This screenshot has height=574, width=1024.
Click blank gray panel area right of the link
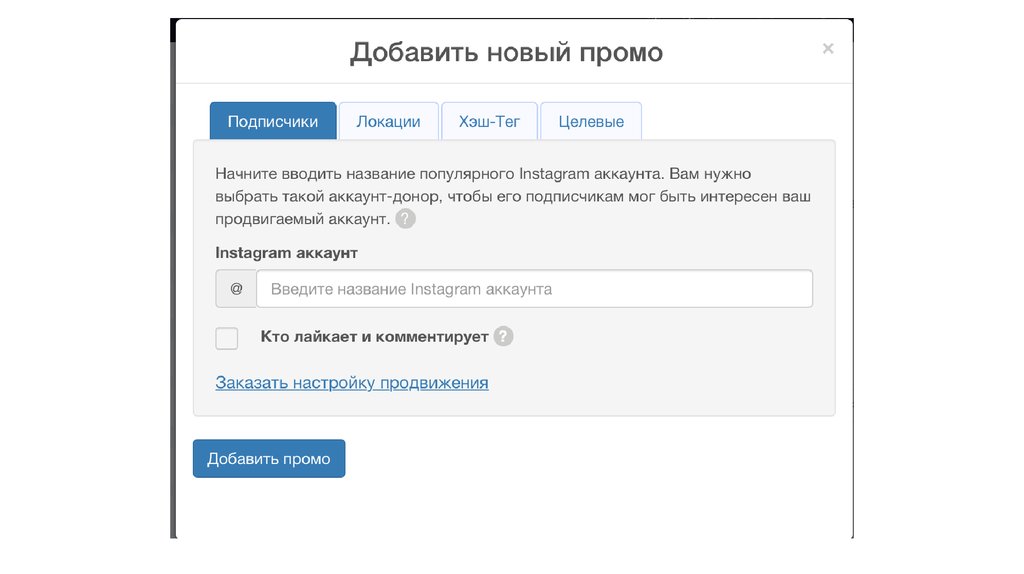(660, 382)
